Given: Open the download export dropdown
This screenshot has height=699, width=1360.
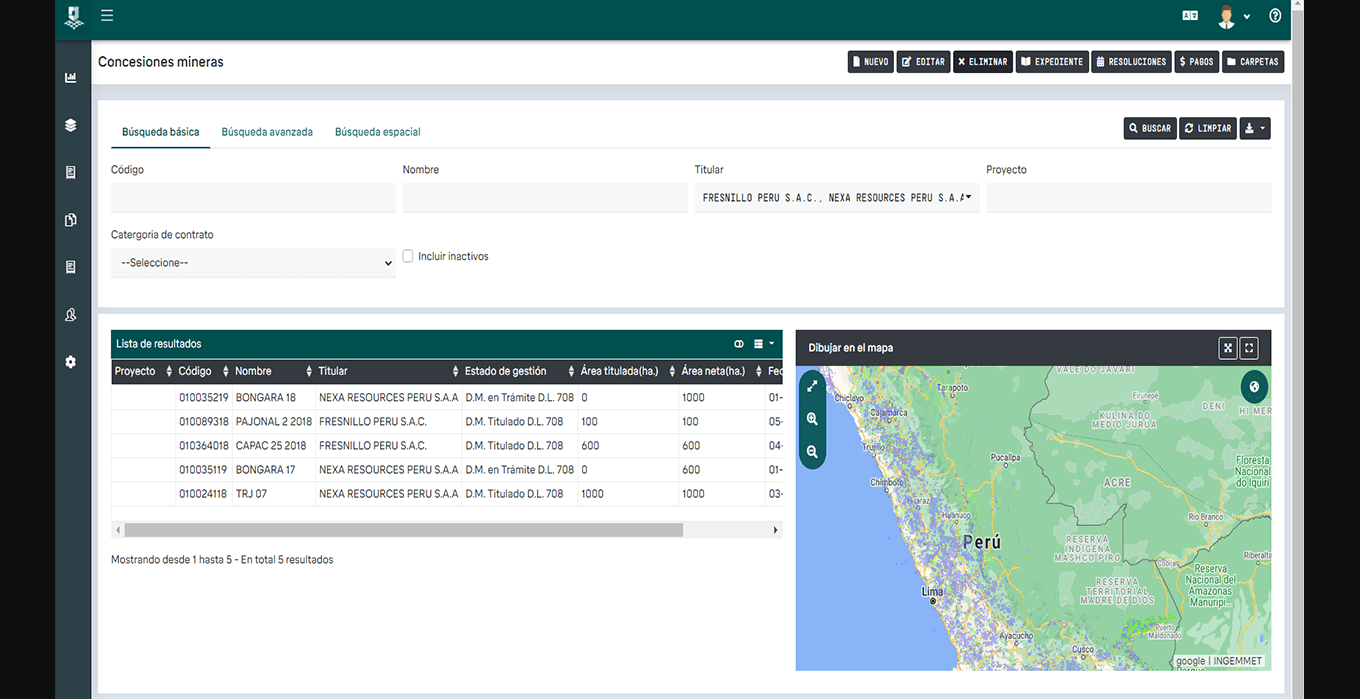Looking at the screenshot, I should point(1255,128).
